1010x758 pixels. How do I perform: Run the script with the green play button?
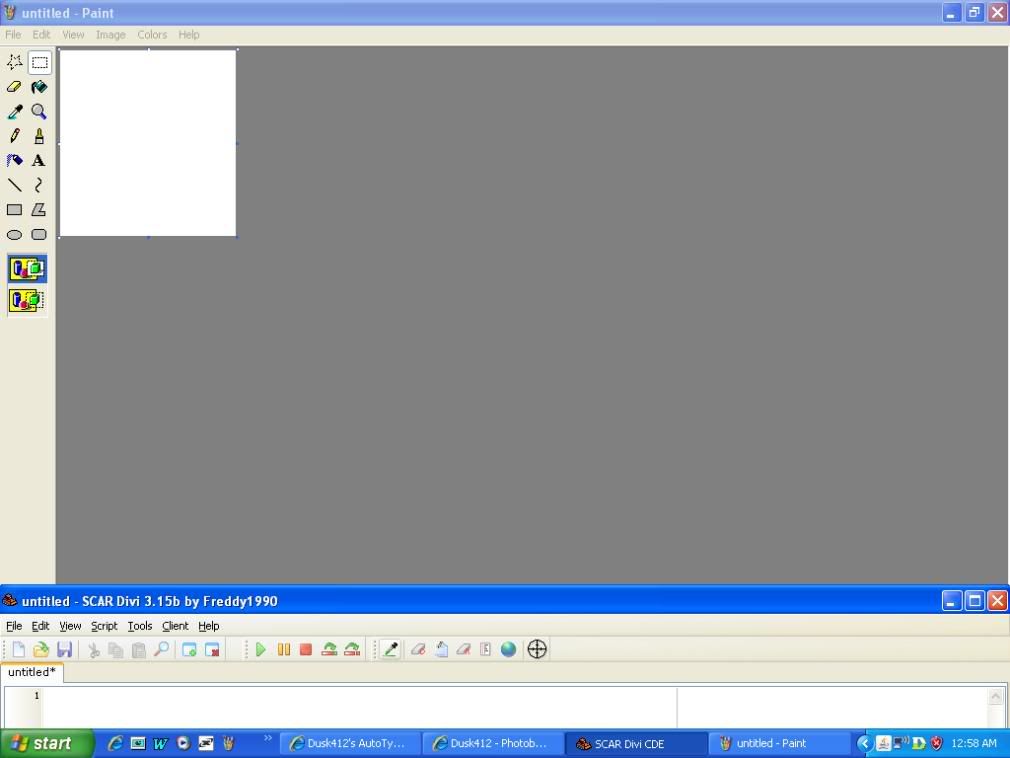click(x=260, y=649)
